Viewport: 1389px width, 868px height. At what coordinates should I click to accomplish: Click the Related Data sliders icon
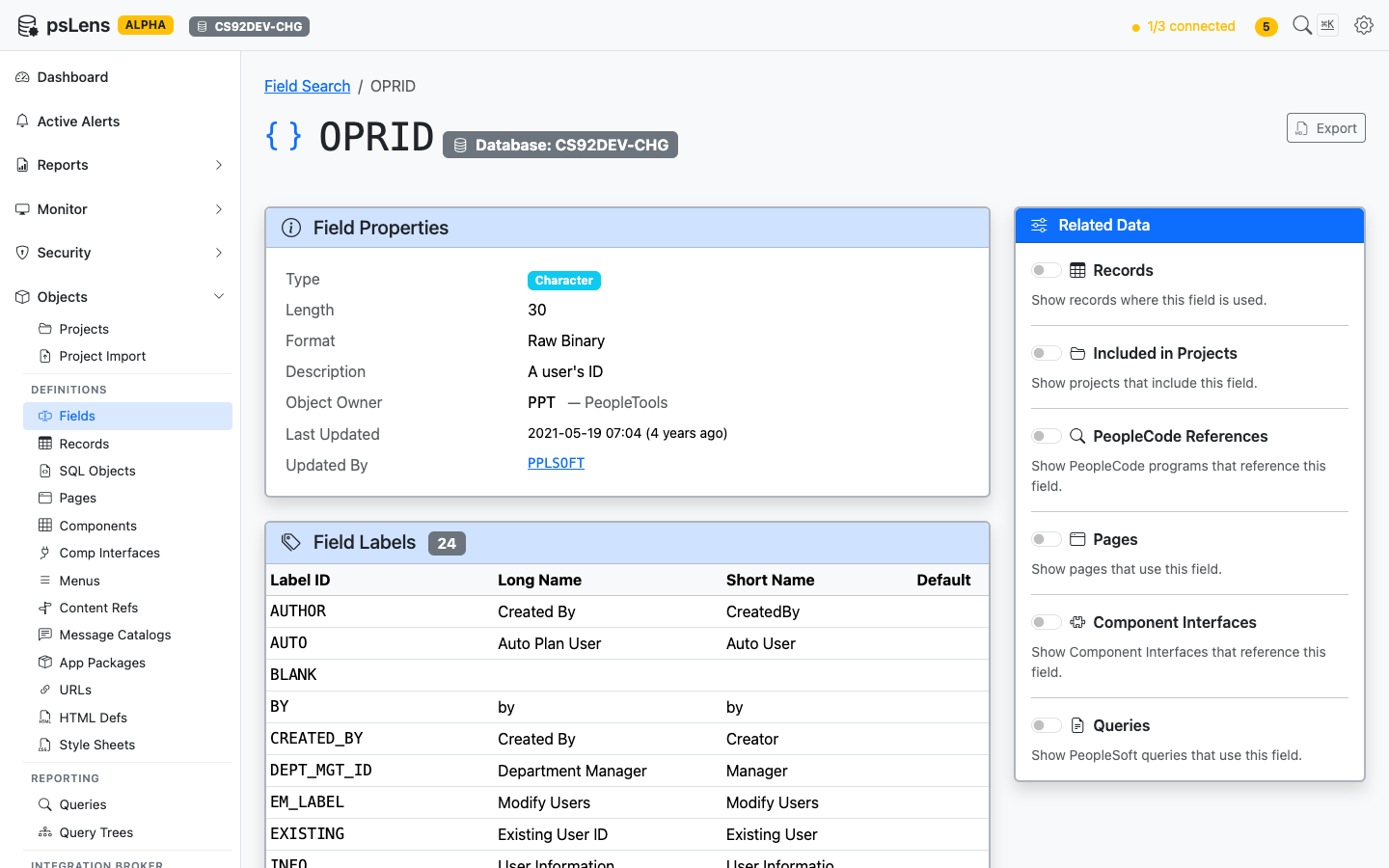tap(1039, 225)
